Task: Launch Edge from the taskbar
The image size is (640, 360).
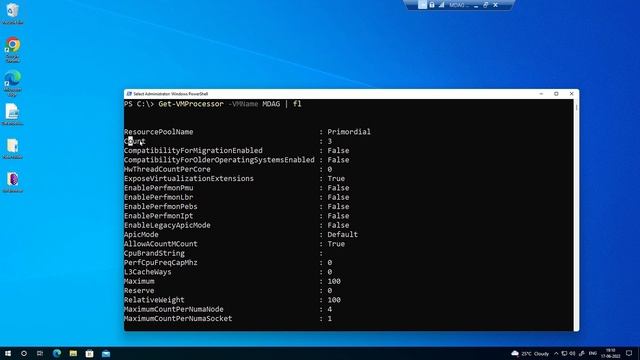Action: [x=57, y=353]
